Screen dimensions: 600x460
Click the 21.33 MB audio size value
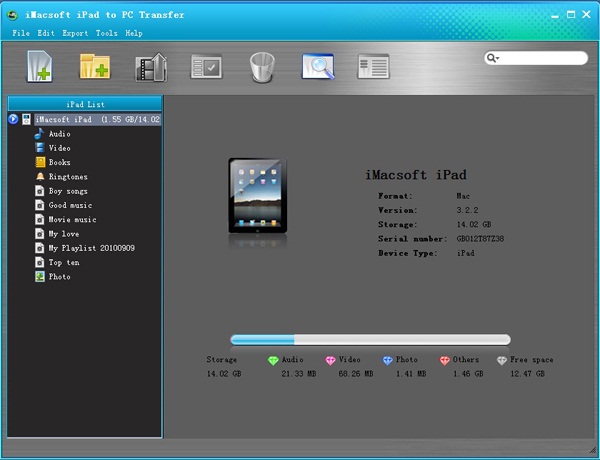click(x=299, y=374)
